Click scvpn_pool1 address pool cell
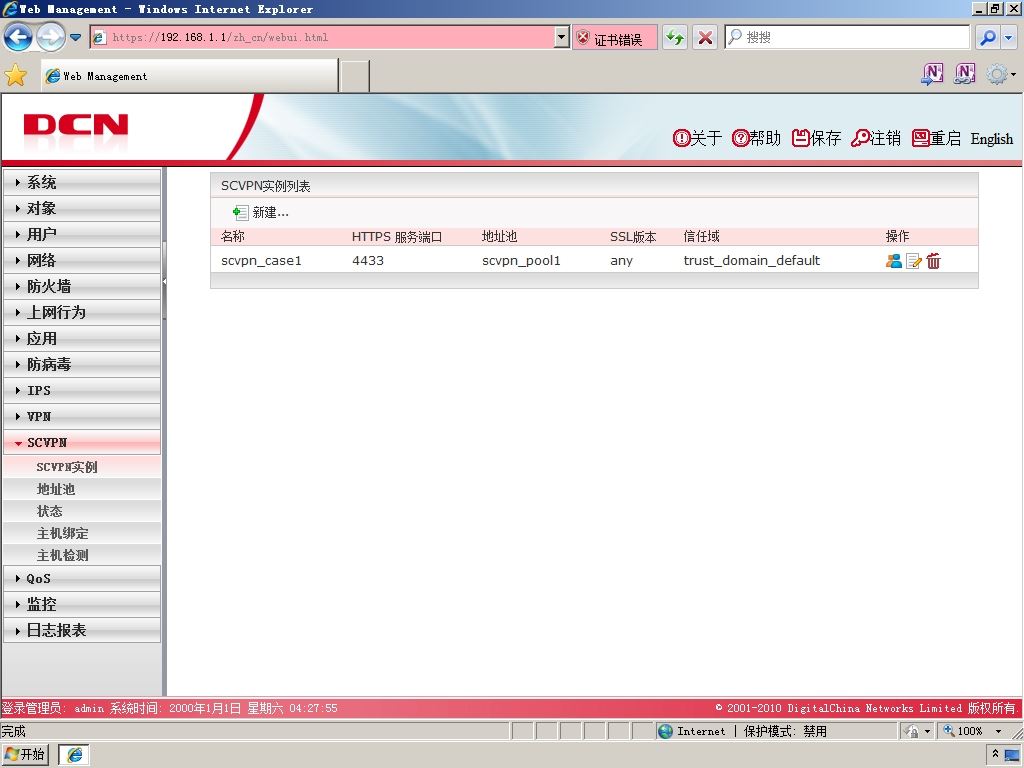This screenshot has height=768, width=1024. [521, 261]
